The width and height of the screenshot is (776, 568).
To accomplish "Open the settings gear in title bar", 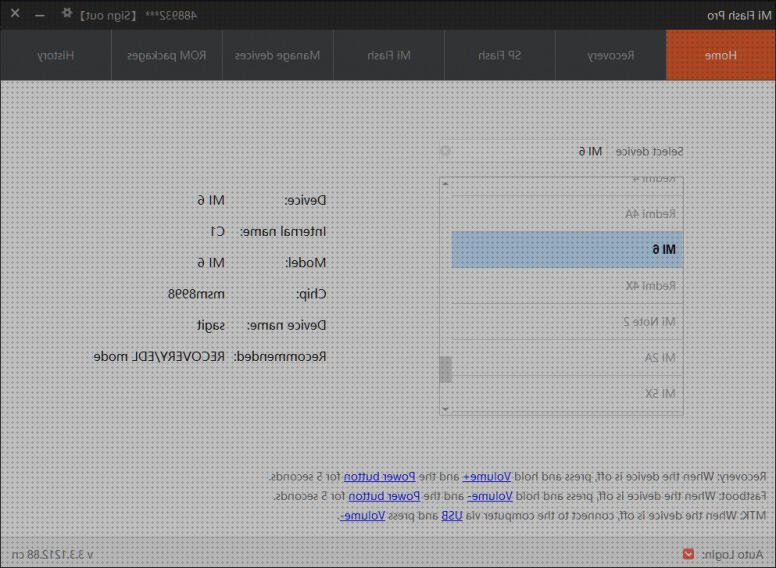I will click(x=67, y=14).
